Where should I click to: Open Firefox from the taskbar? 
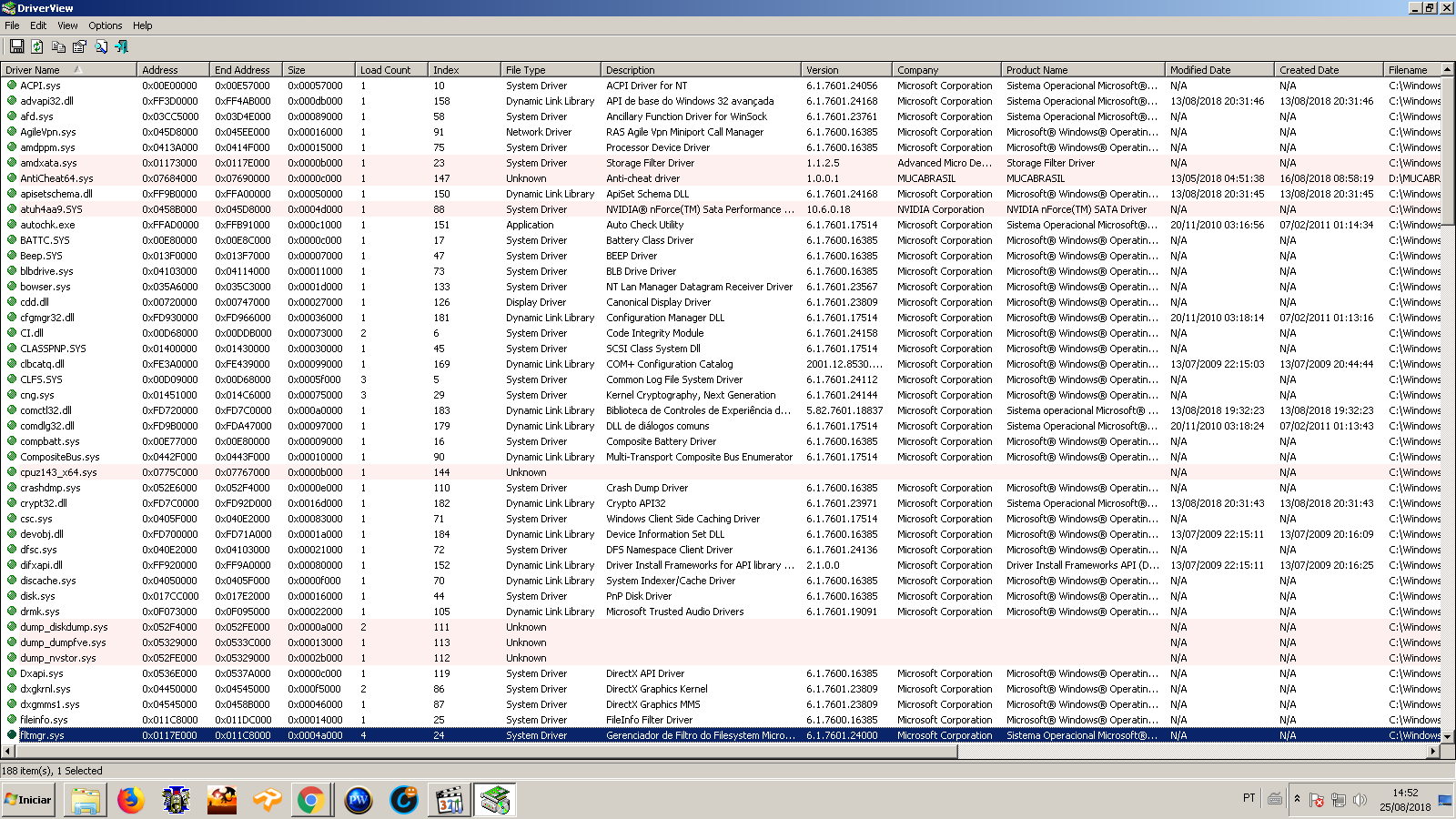point(131,800)
